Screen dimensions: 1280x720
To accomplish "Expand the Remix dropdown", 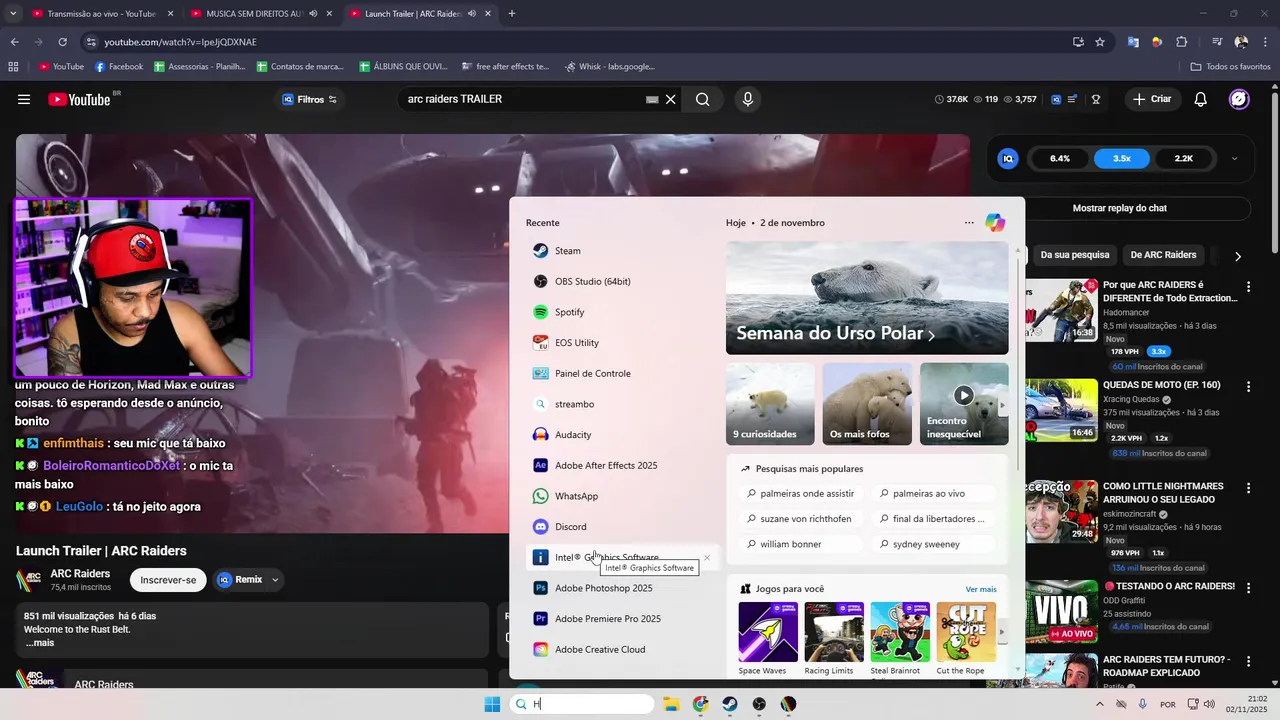I will coord(275,580).
